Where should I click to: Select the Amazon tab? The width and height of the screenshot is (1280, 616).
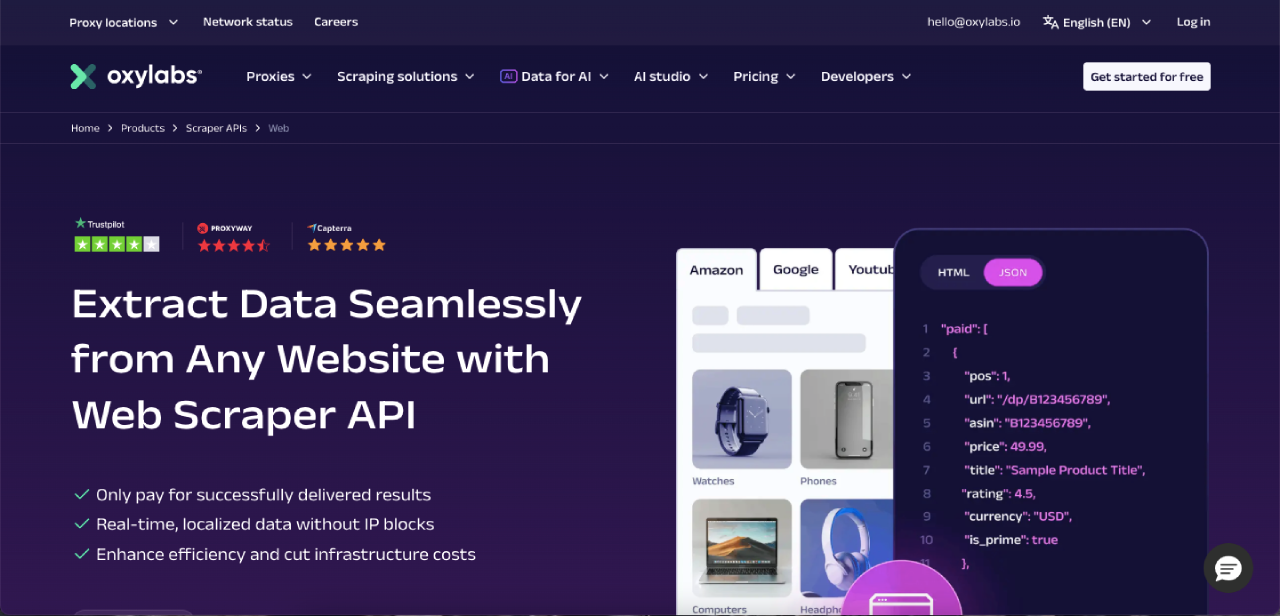(716, 270)
